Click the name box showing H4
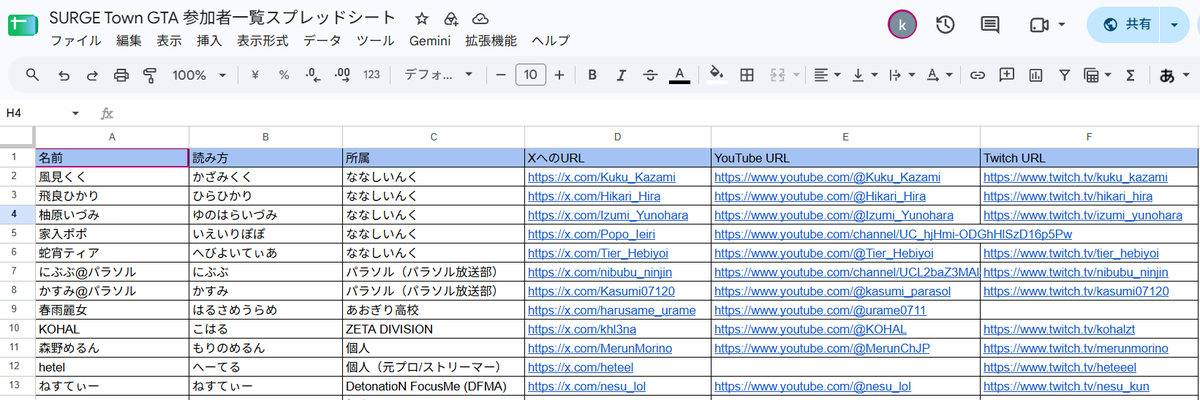Image resolution: width=1200 pixels, height=400 pixels. click(33, 113)
